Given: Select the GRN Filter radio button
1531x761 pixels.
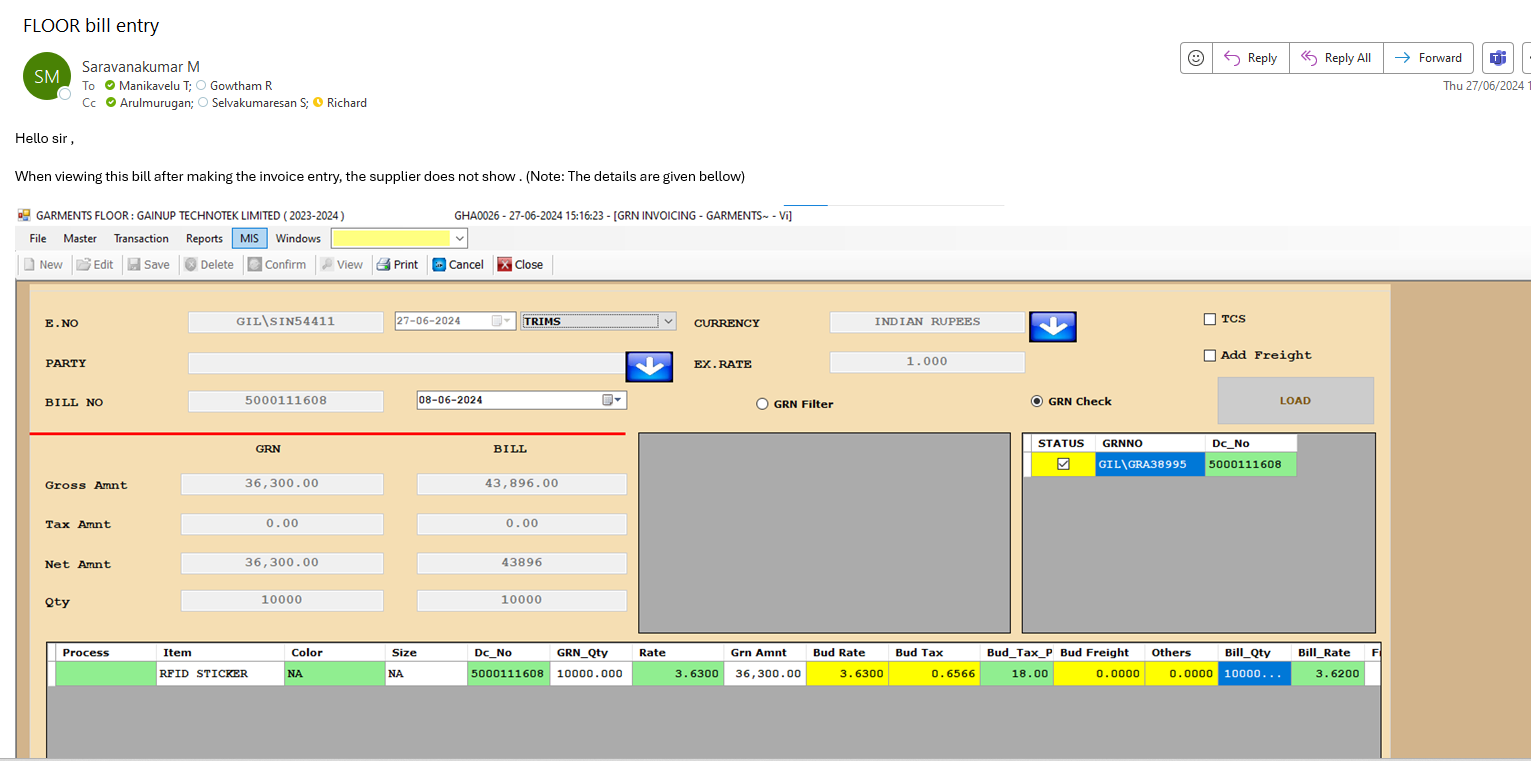Looking at the screenshot, I should [x=762, y=404].
